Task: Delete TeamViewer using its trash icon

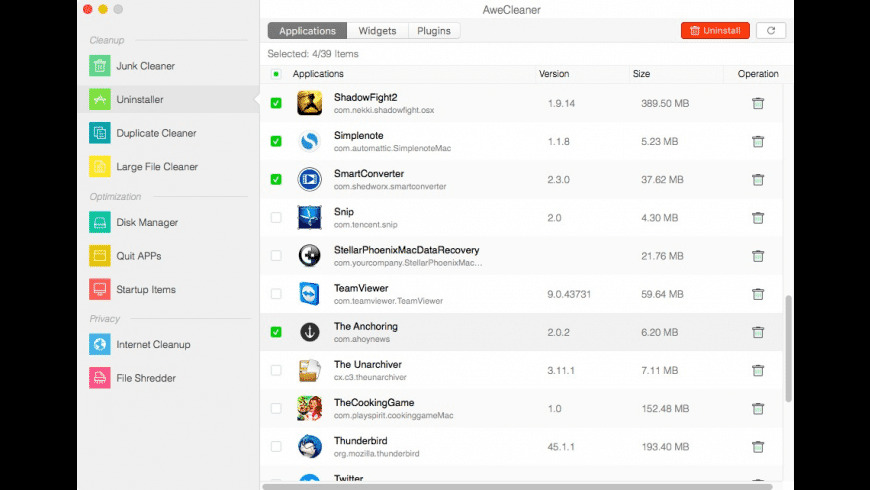Action: (758, 294)
